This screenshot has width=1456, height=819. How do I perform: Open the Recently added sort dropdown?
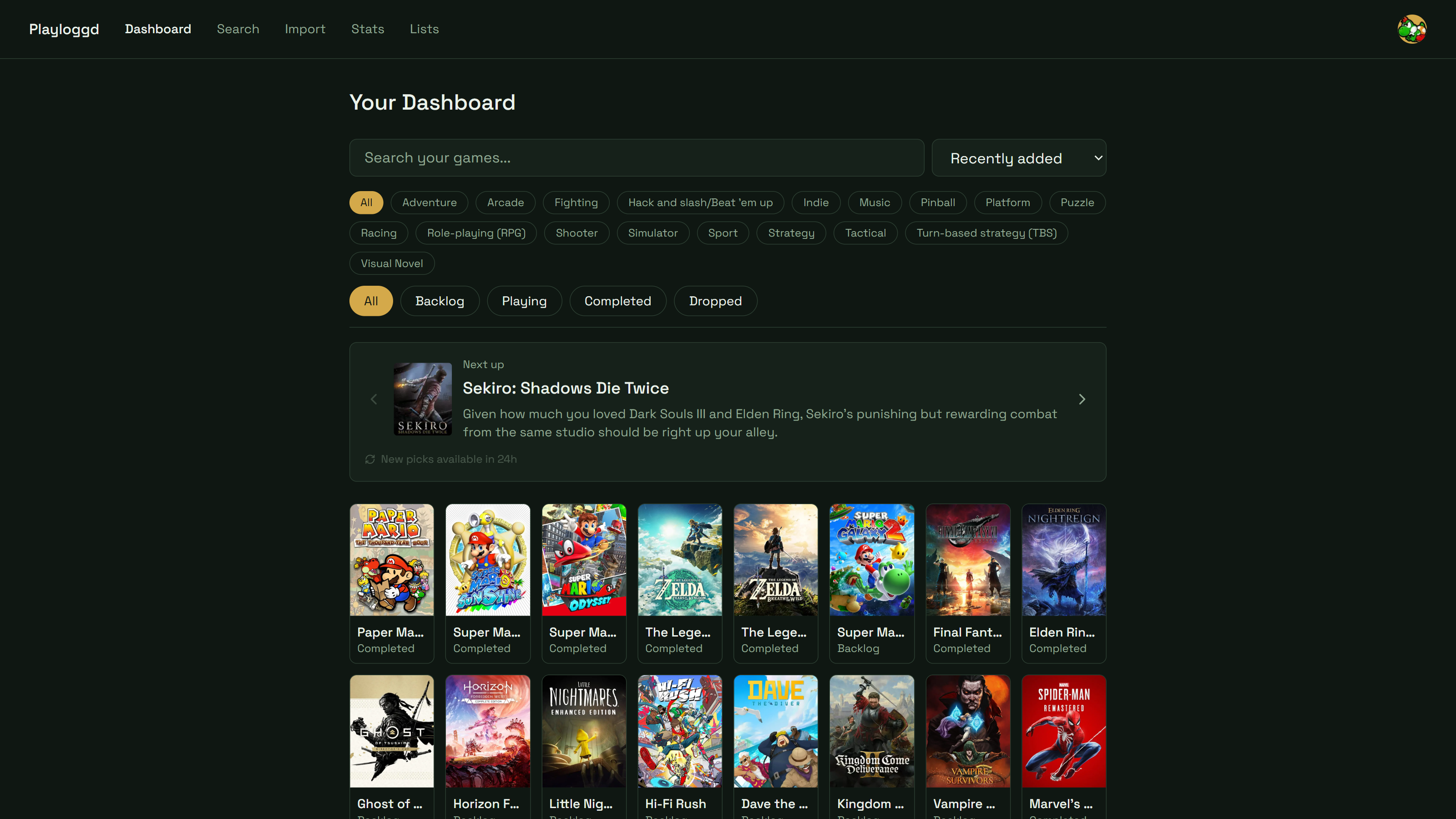click(x=1019, y=158)
